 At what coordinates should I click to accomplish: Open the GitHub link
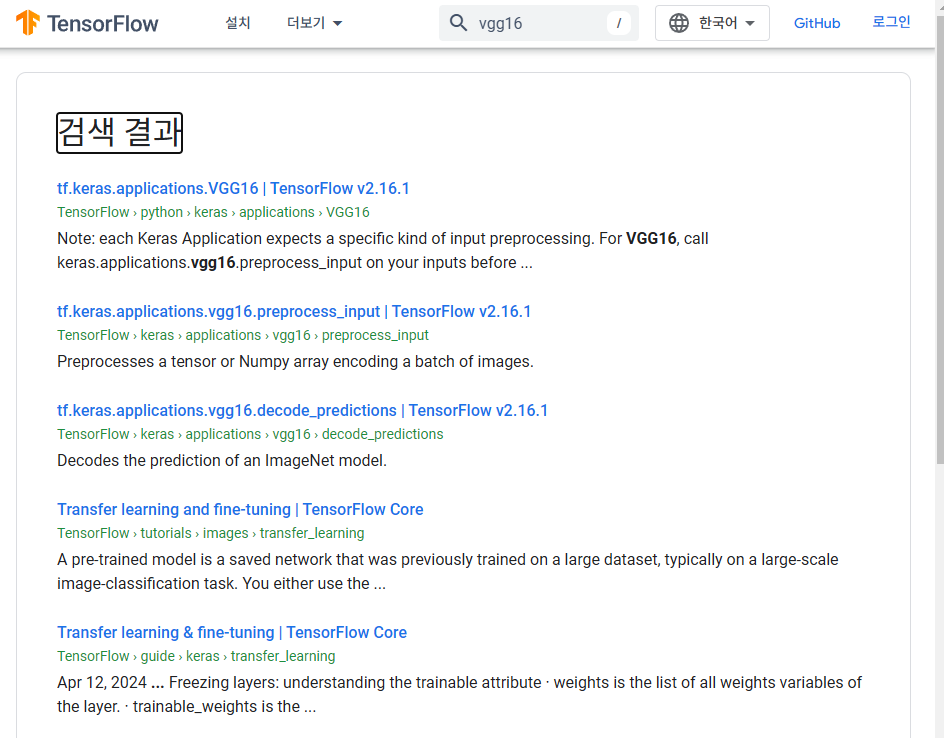[x=817, y=23]
